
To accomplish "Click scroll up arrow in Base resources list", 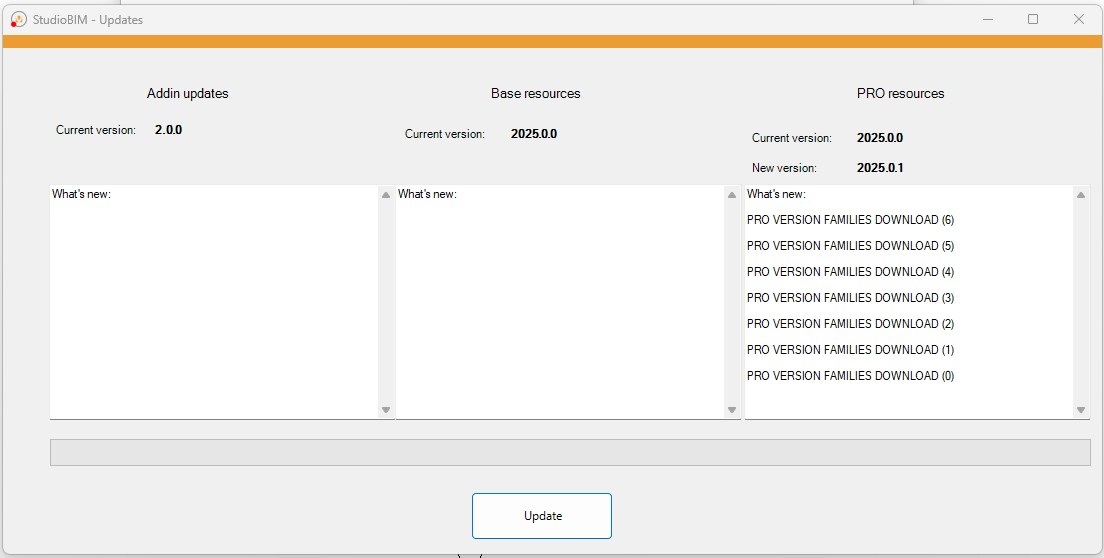I will point(732,195).
